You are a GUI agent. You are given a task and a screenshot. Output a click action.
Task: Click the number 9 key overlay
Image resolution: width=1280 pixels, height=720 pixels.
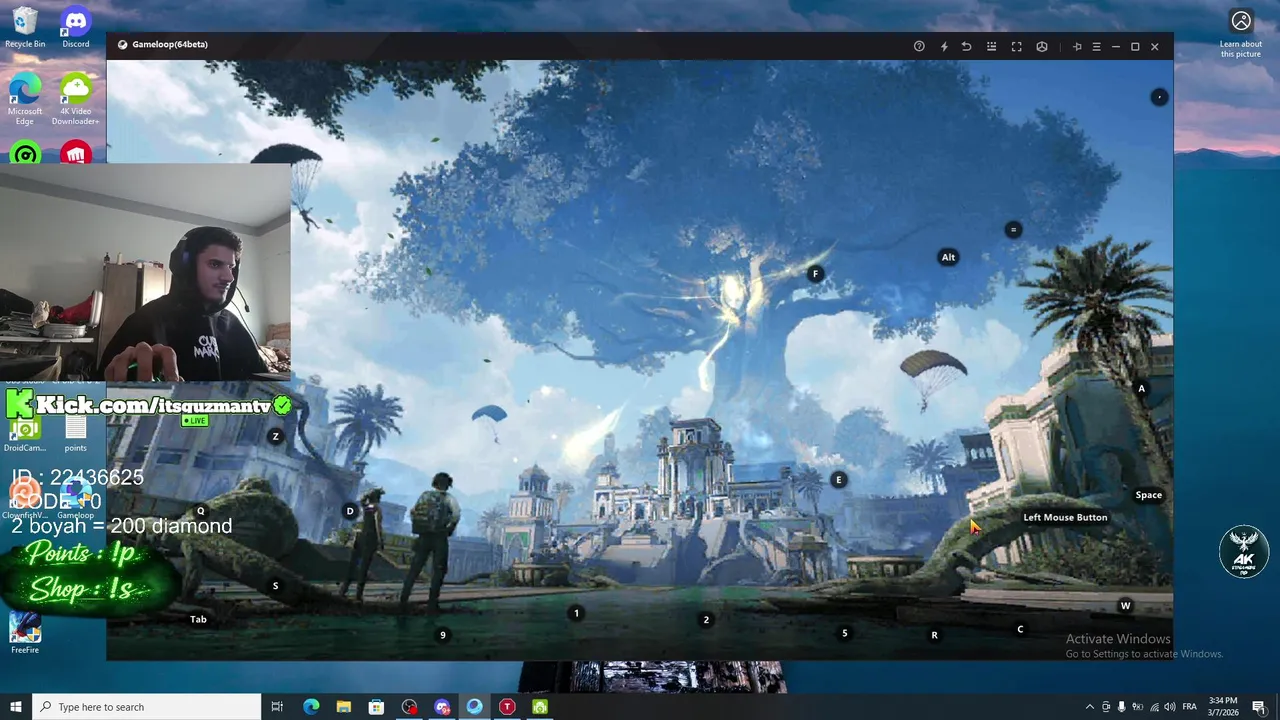pos(443,635)
